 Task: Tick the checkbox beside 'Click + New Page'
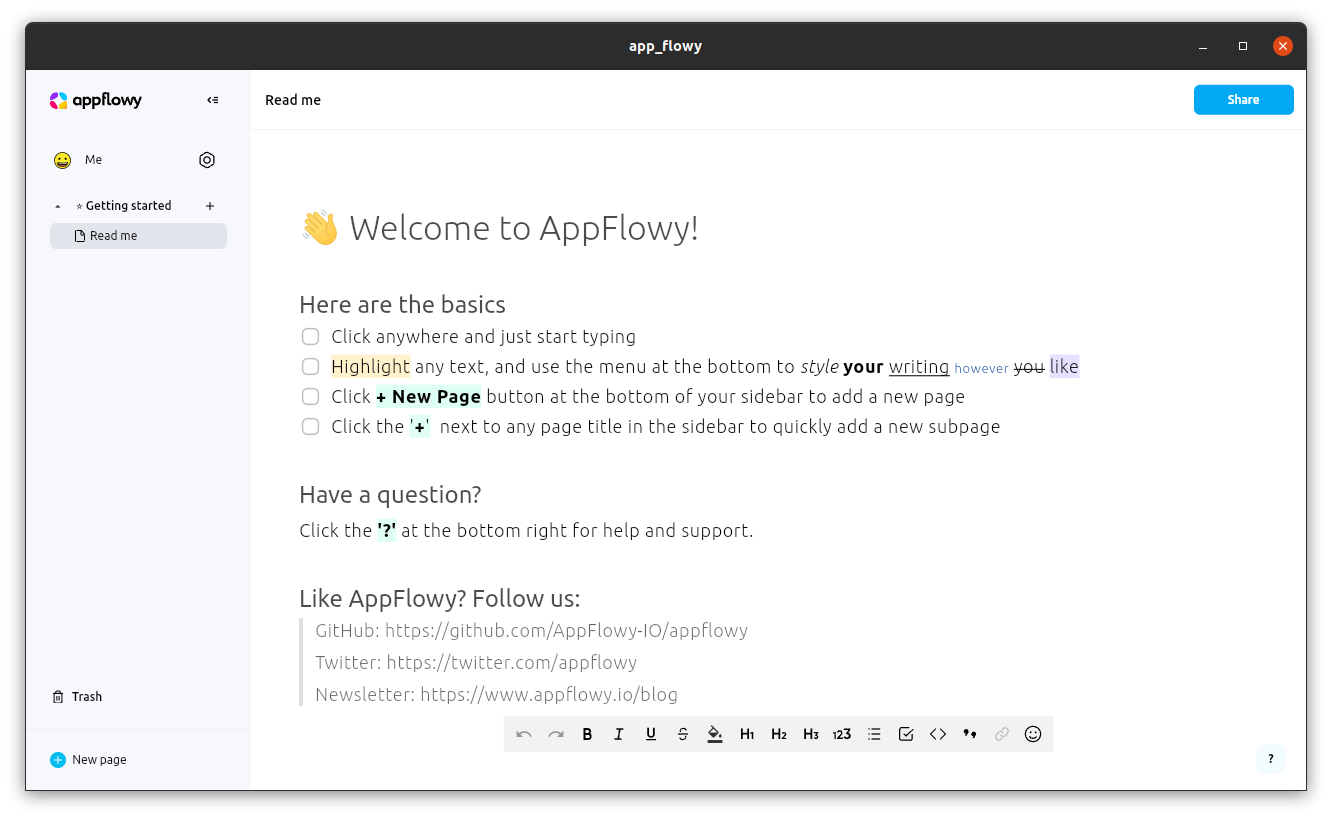pyautogui.click(x=310, y=396)
